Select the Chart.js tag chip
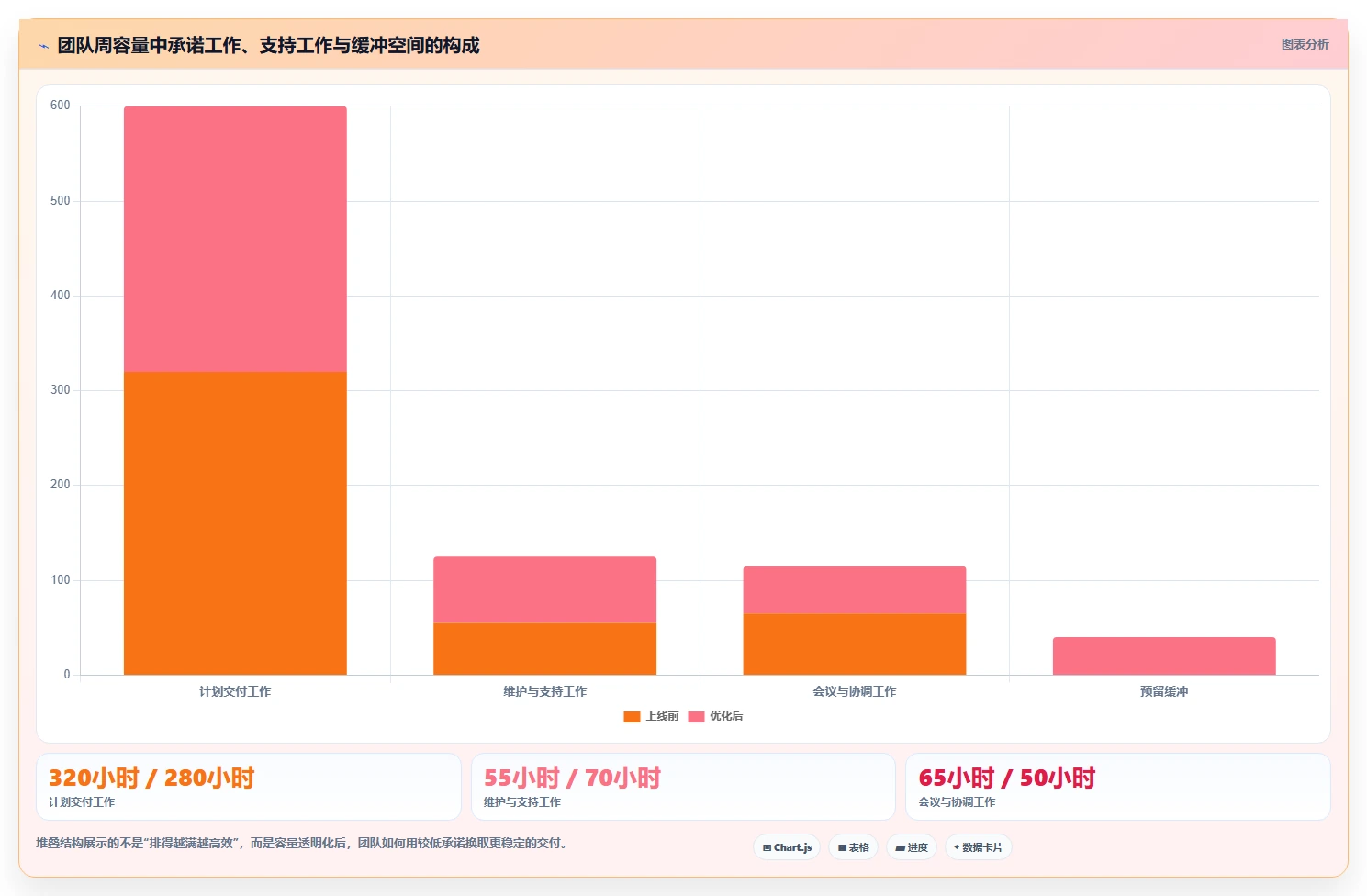 coord(787,847)
